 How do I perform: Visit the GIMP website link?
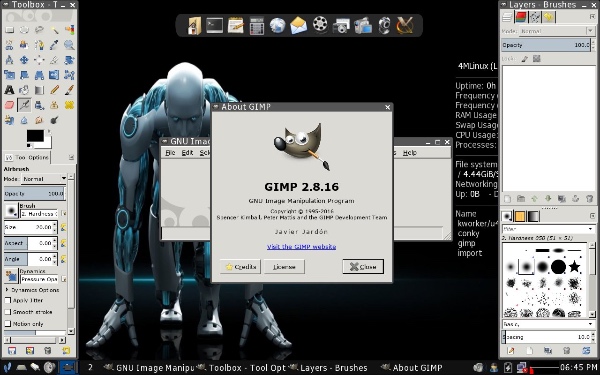tap(302, 247)
